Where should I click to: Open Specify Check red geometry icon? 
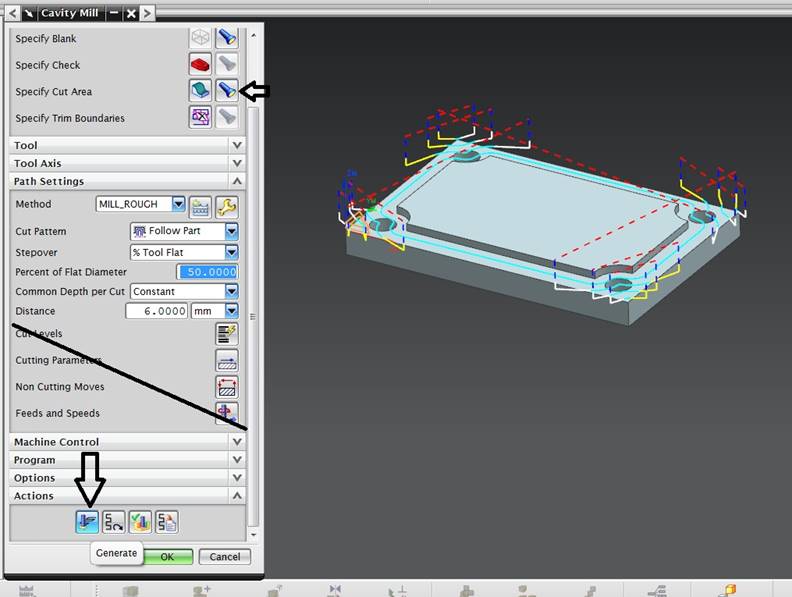(x=201, y=65)
